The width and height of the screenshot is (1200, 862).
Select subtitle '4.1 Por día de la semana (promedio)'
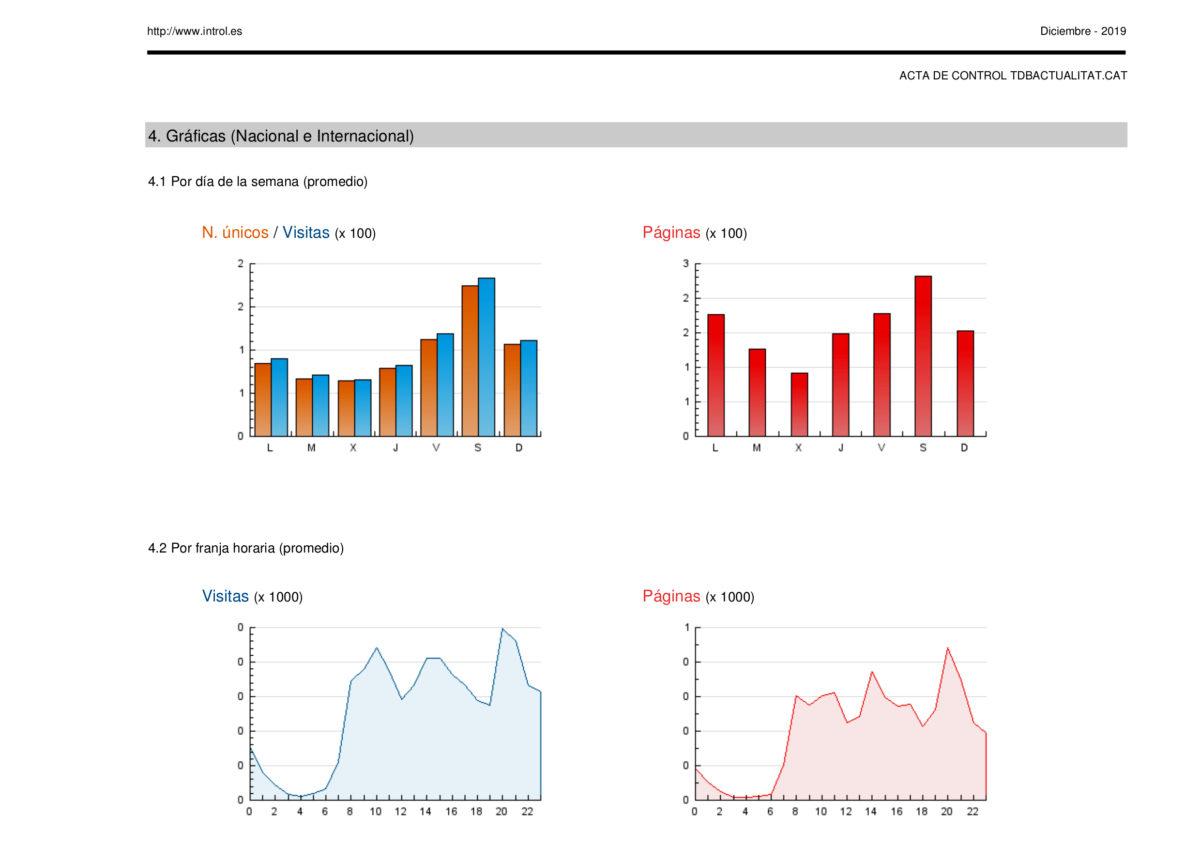pos(258,182)
